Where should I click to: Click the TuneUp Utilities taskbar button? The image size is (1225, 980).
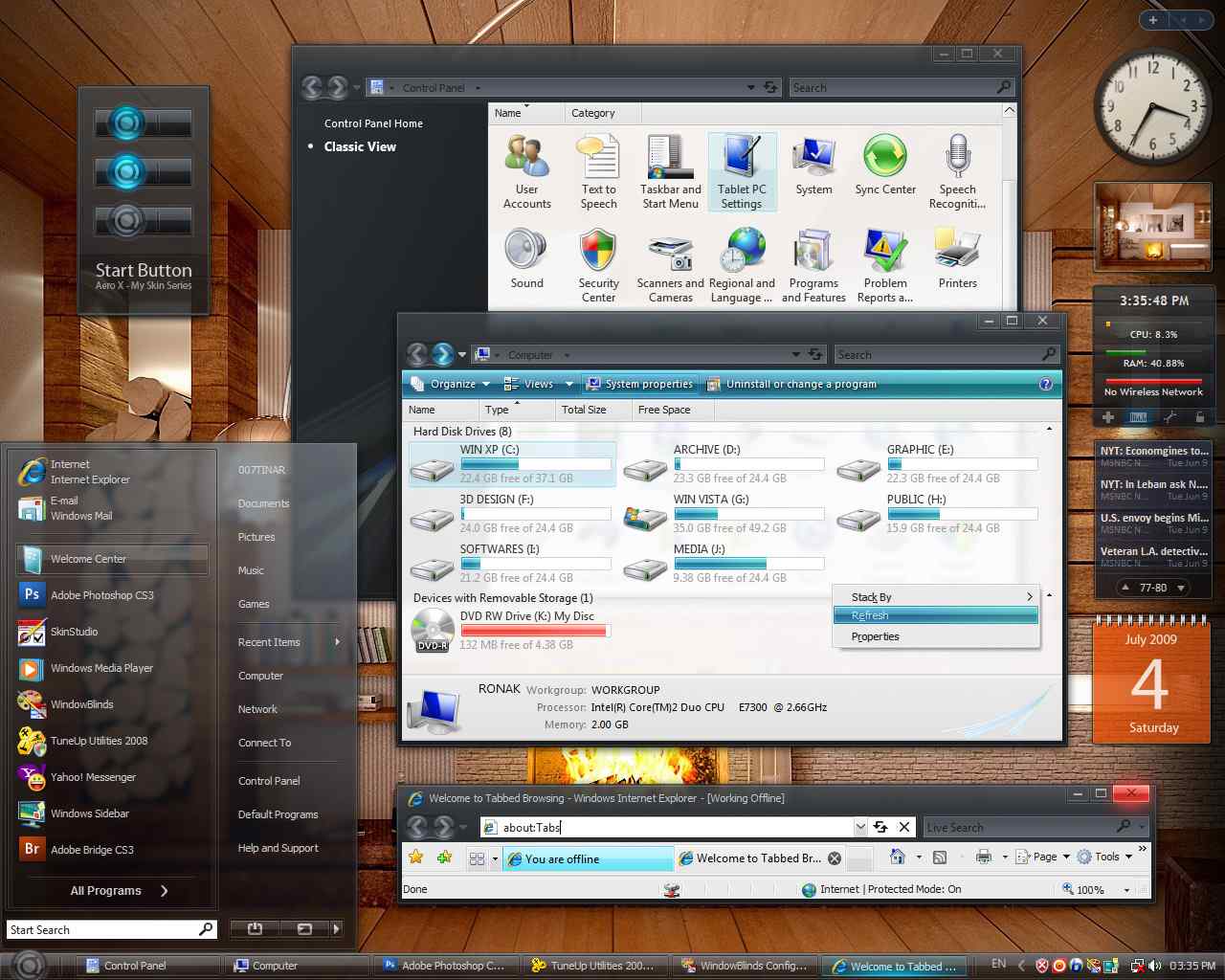(x=595, y=966)
